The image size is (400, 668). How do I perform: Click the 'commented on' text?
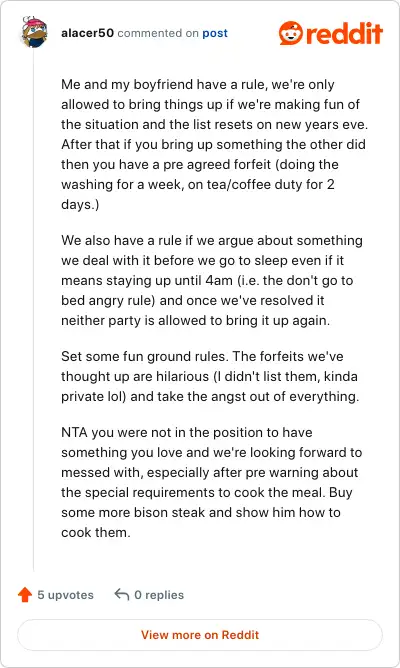[158, 33]
